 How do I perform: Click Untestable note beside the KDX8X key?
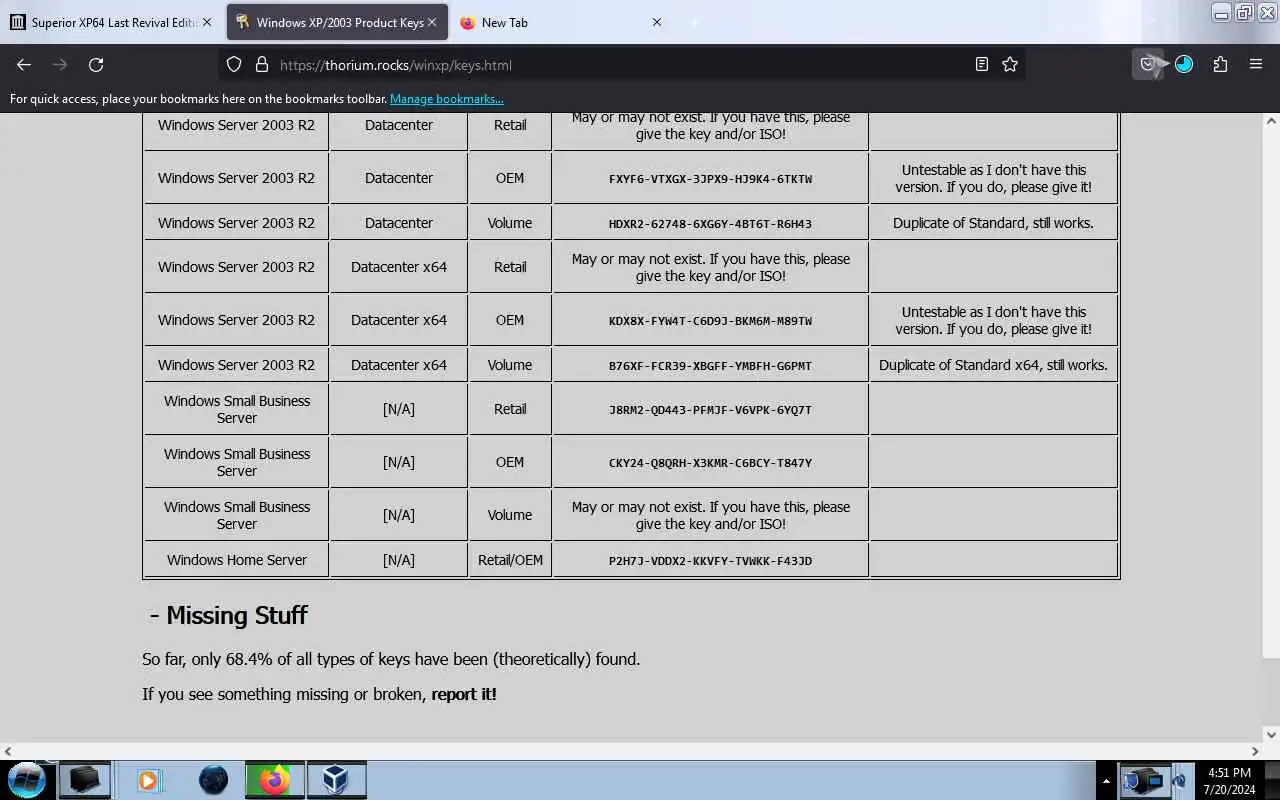click(993, 320)
